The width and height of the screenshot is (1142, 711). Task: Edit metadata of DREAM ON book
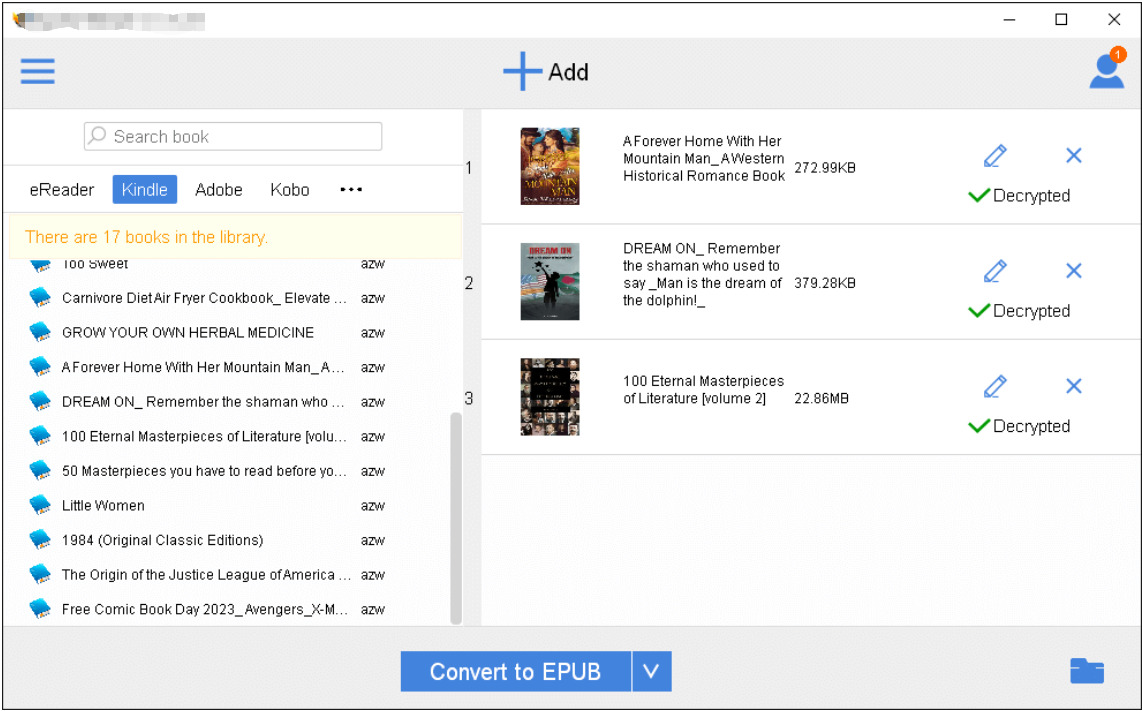coord(995,271)
